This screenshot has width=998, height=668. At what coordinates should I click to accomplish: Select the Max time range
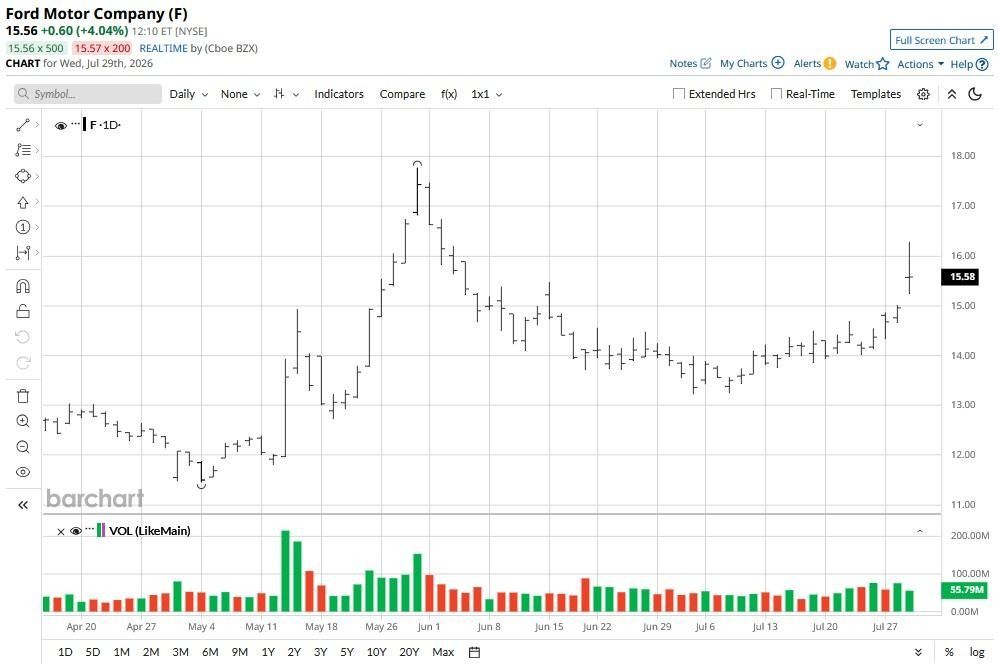443,652
